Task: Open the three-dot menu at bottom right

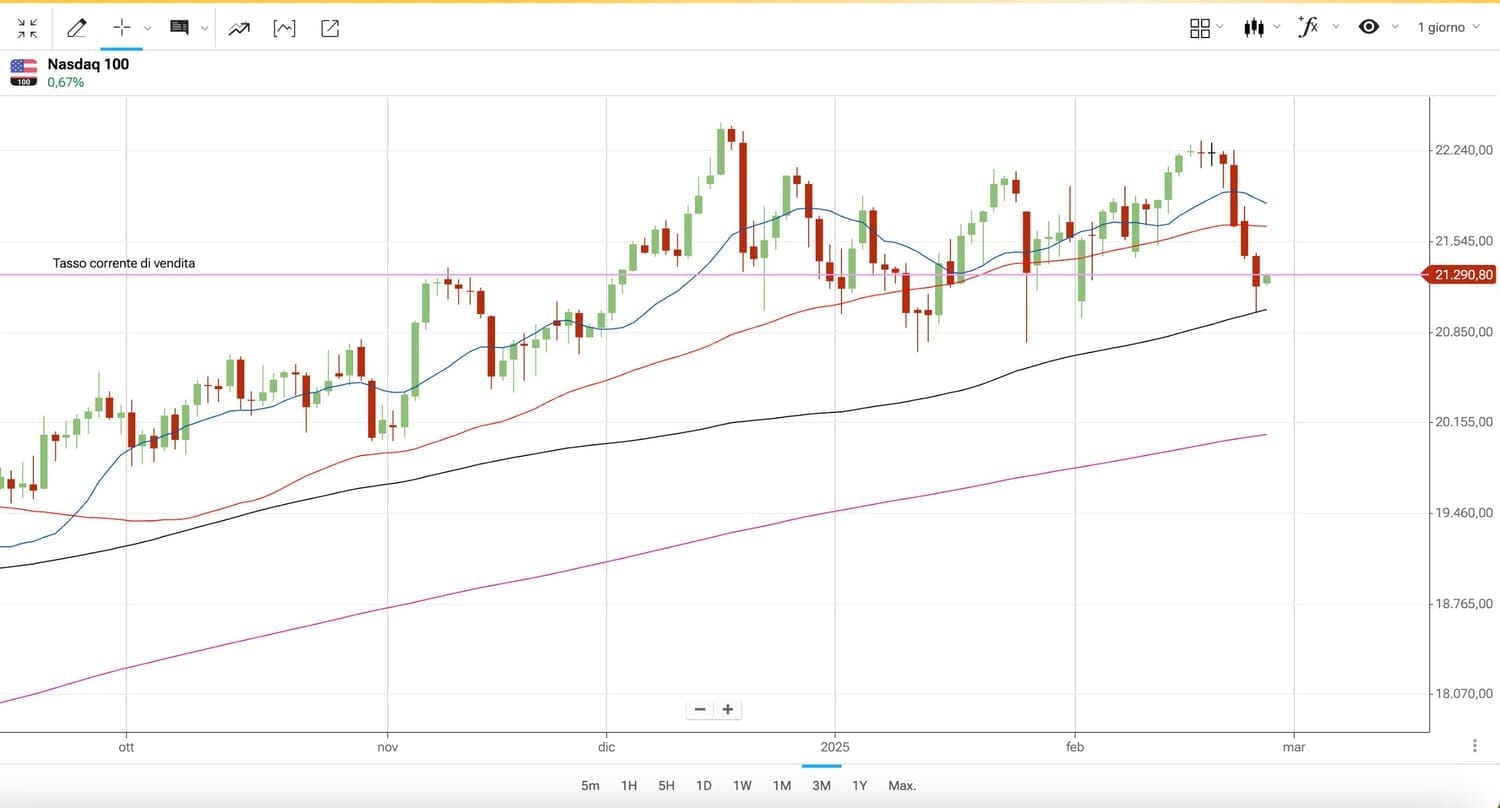Action: (1475, 746)
